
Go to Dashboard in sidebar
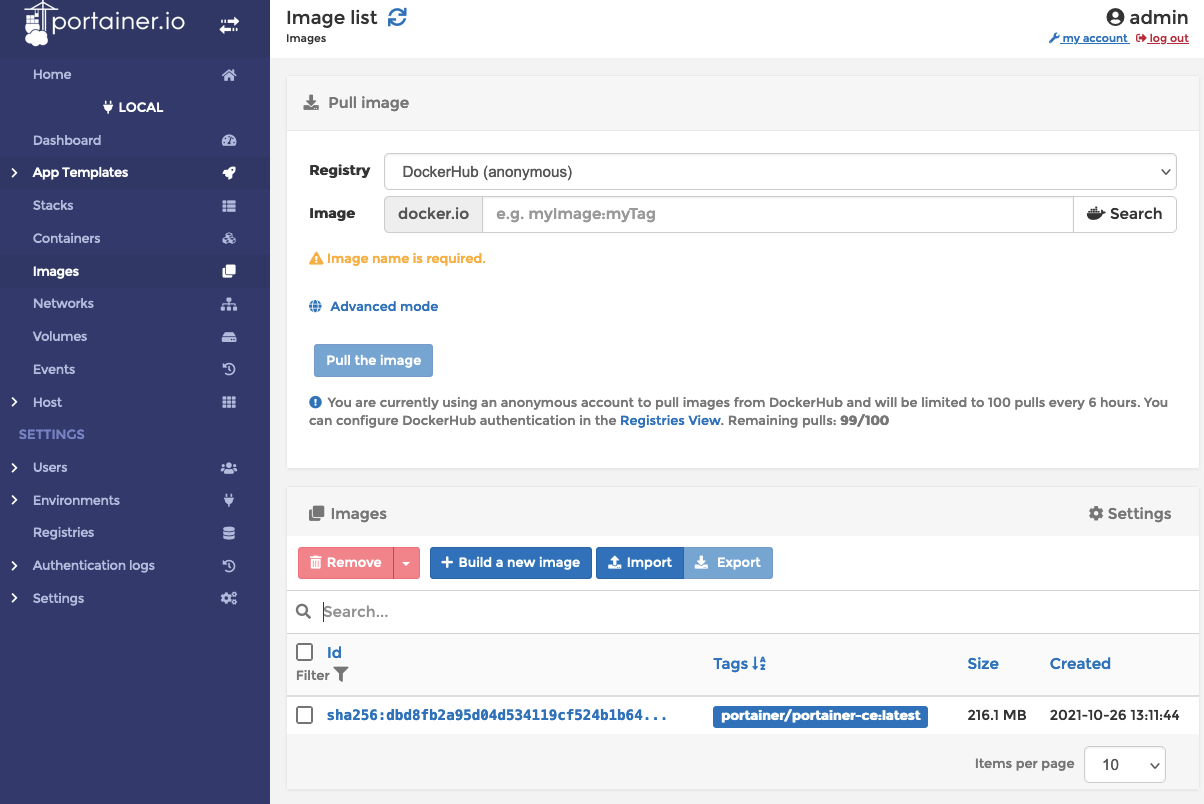coord(67,141)
